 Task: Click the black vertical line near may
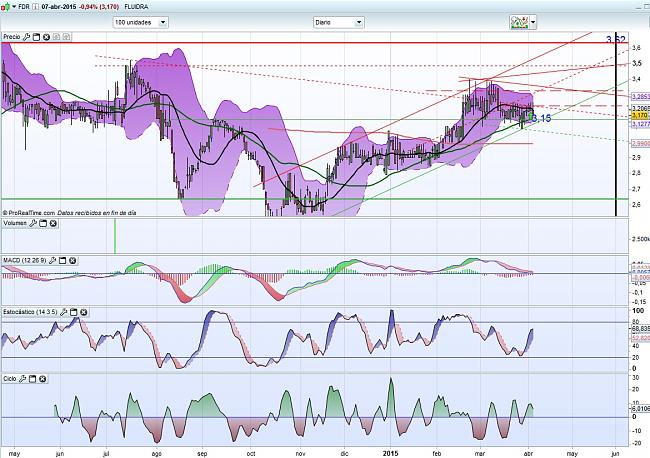pos(616,124)
